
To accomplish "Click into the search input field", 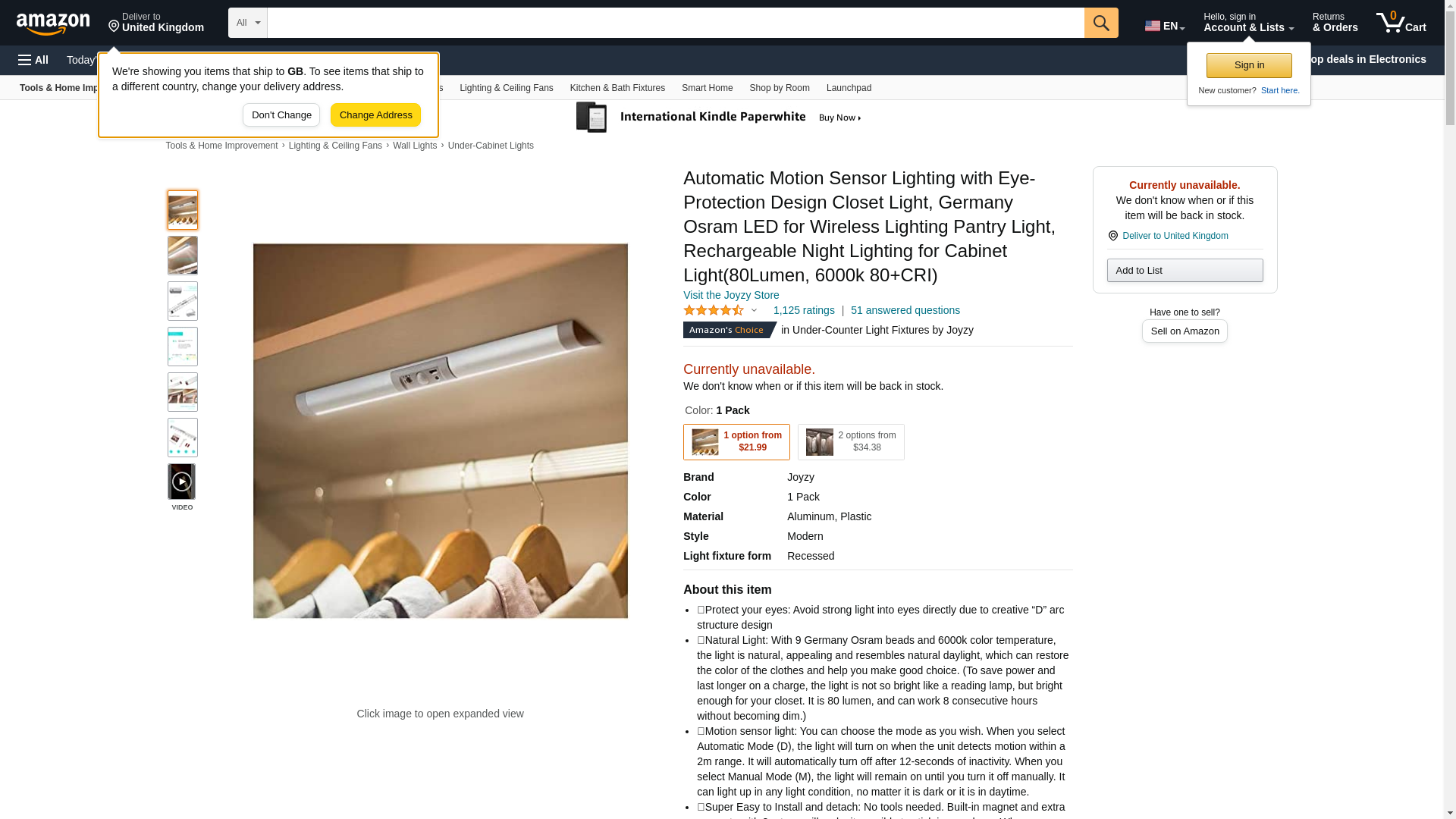I will click(x=676, y=23).
